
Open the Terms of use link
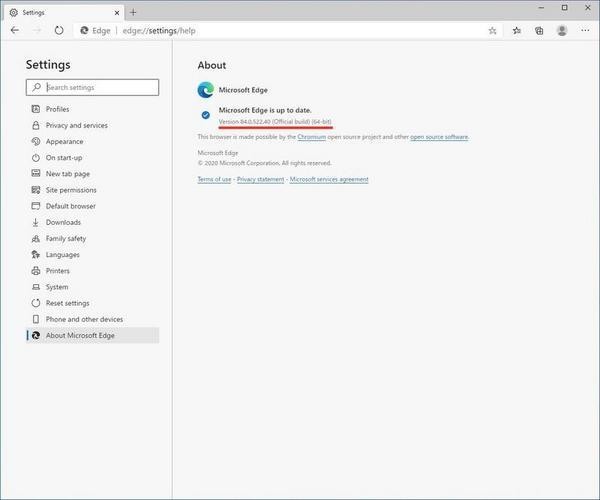(214, 179)
